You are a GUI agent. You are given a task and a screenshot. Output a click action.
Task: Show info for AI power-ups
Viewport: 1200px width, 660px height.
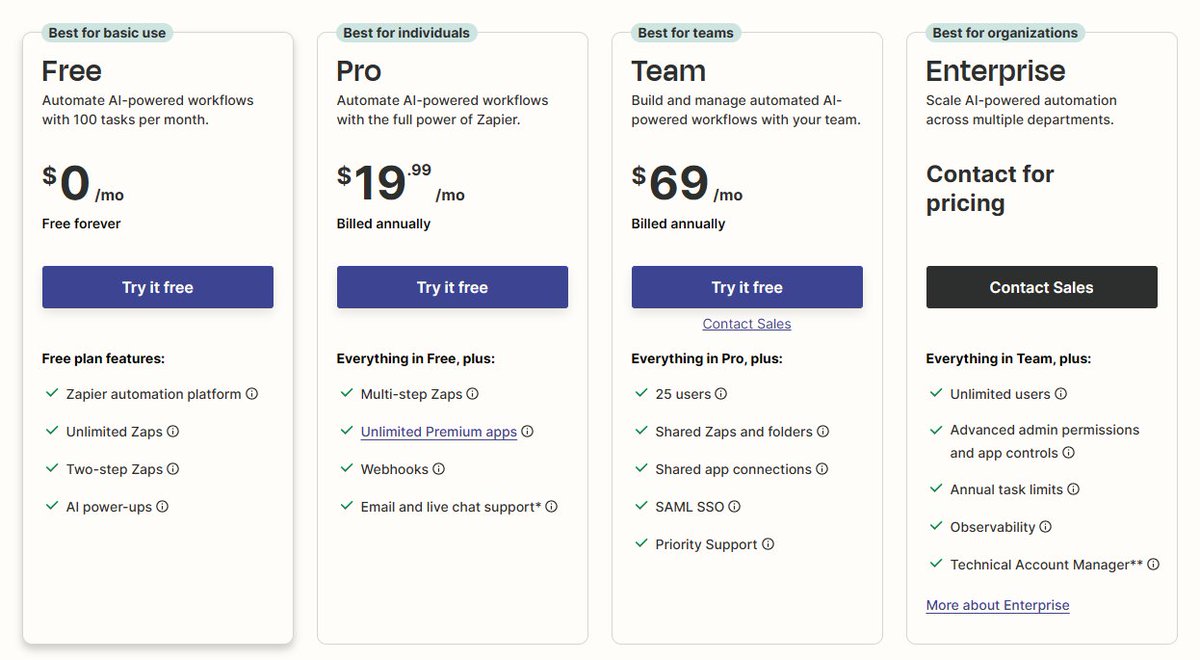(x=162, y=507)
